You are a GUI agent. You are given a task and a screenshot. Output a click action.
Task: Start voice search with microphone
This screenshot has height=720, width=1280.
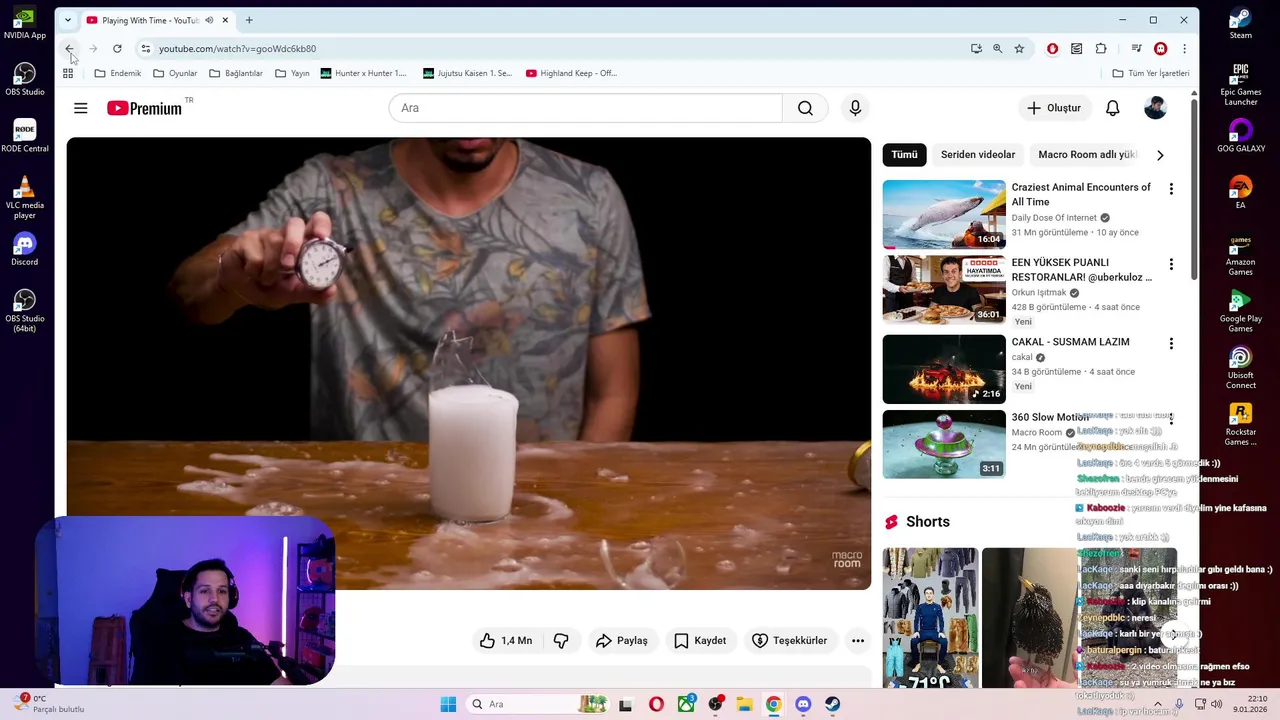[x=855, y=108]
